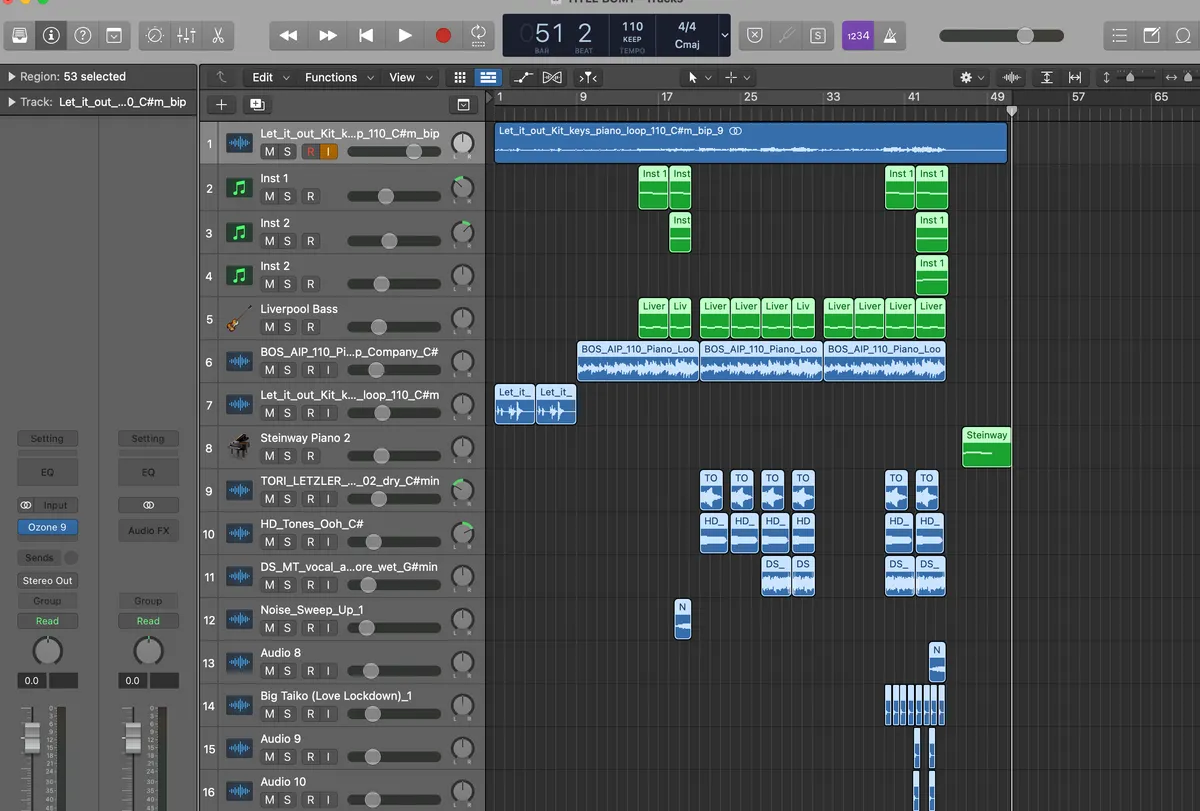This screenshot has width=1200, height=811.
Task: Add a new track with plus button
Action: pos(221,105)
